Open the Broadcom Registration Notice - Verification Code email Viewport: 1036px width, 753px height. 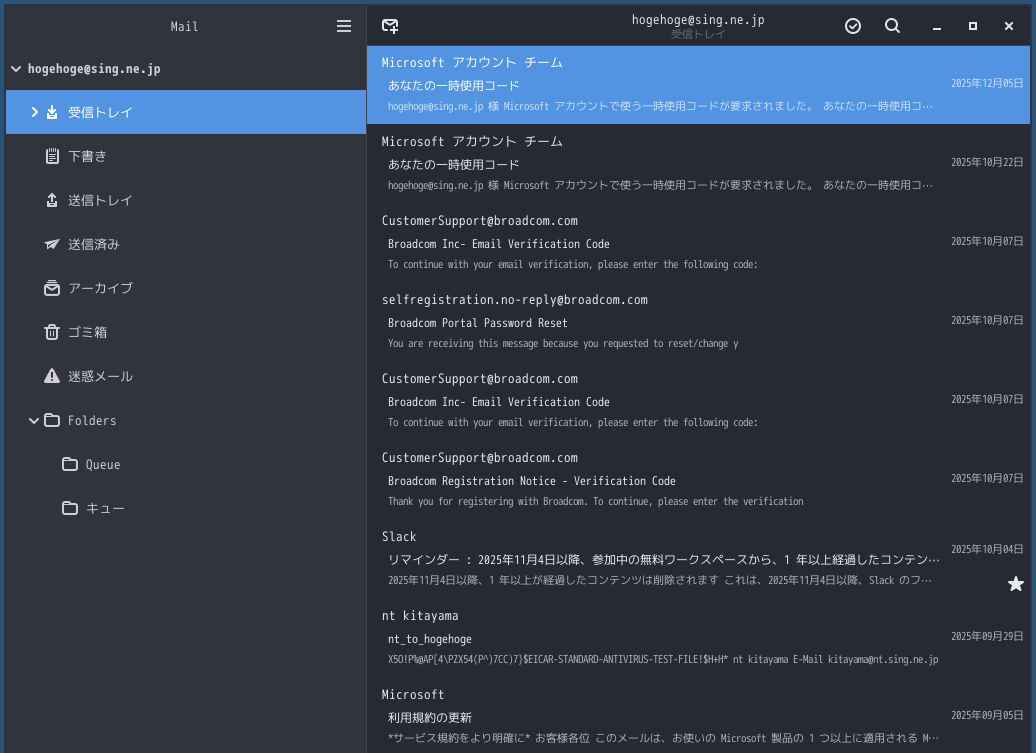point(698,480)
